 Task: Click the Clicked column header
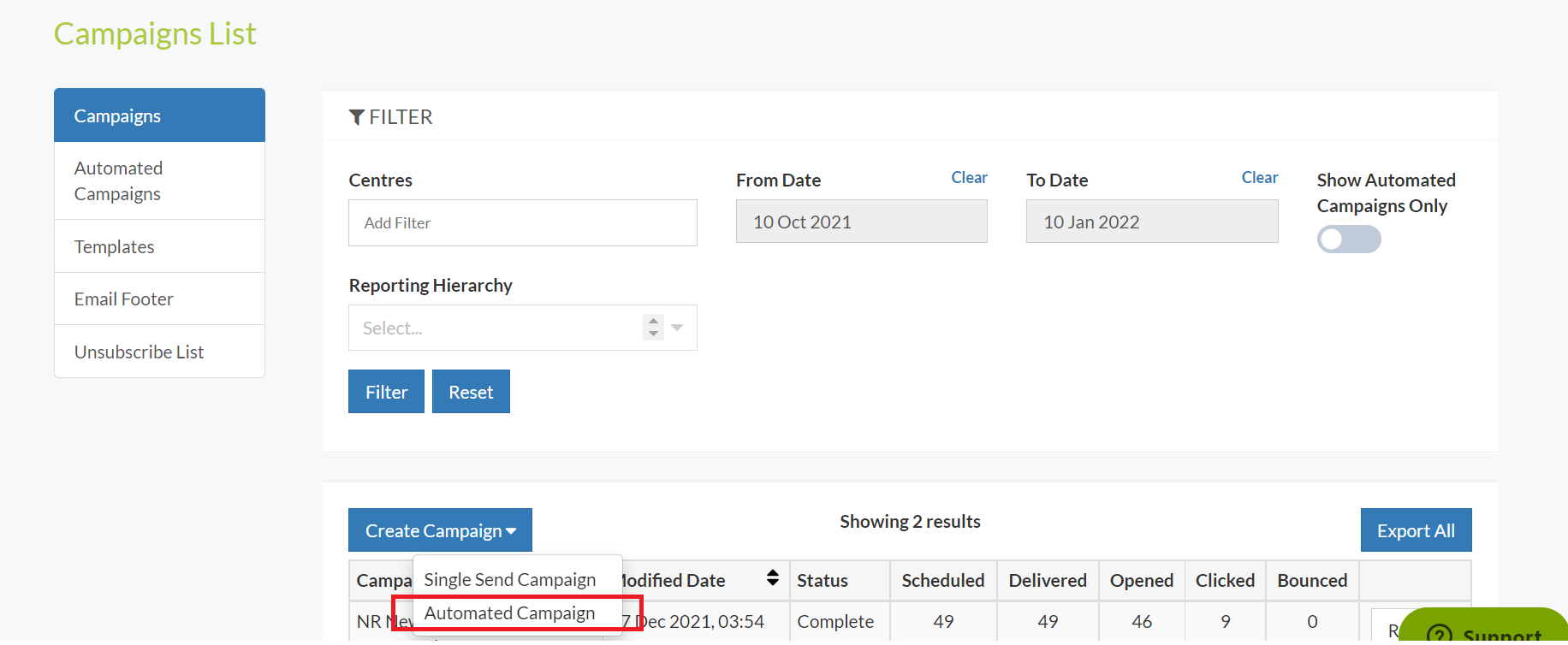[x=1225, y=580]
